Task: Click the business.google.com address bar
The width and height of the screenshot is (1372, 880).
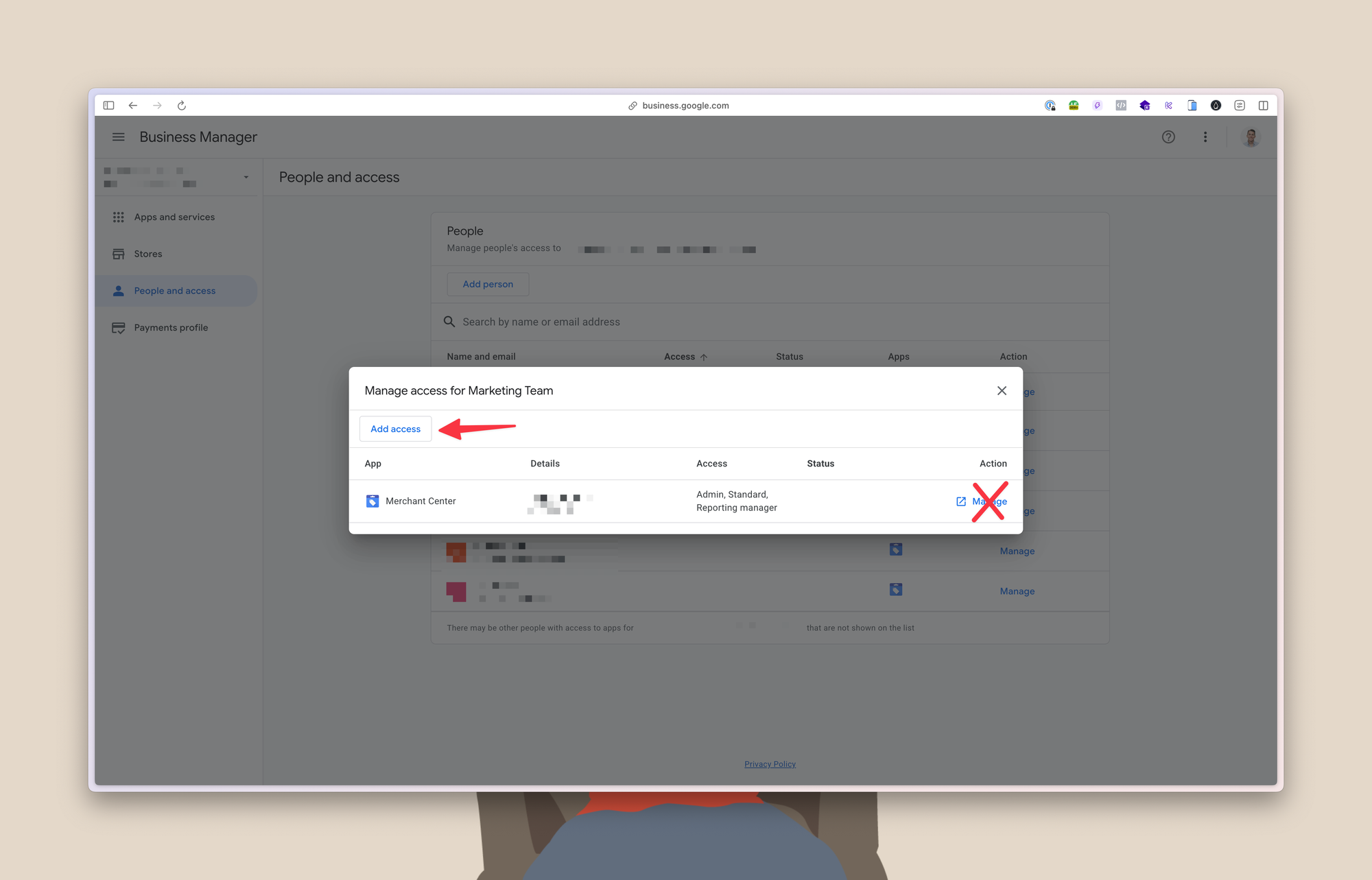Action: click(685, 106)
